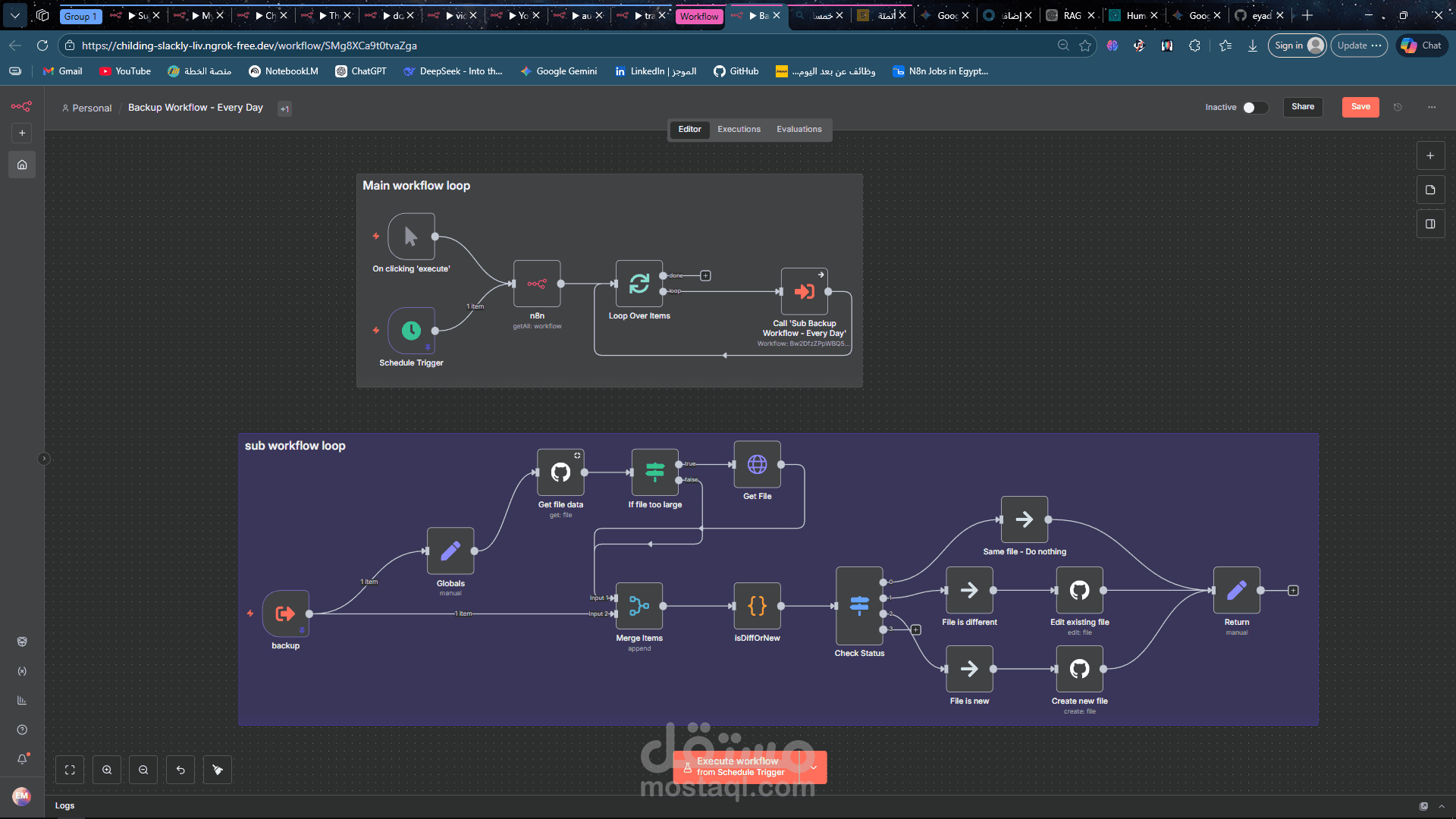Expand the Logs panel chevron
Image resolution: width=1456 pixels, height=819 pixels.
pyautogui.click(x=1442, y=806)
